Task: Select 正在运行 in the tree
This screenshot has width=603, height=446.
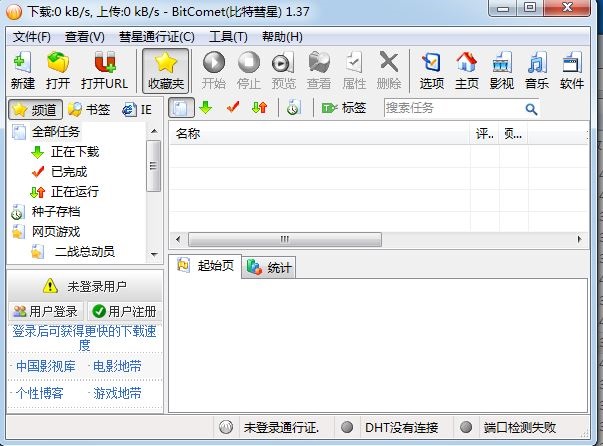Action: click(x=75, y=191)
